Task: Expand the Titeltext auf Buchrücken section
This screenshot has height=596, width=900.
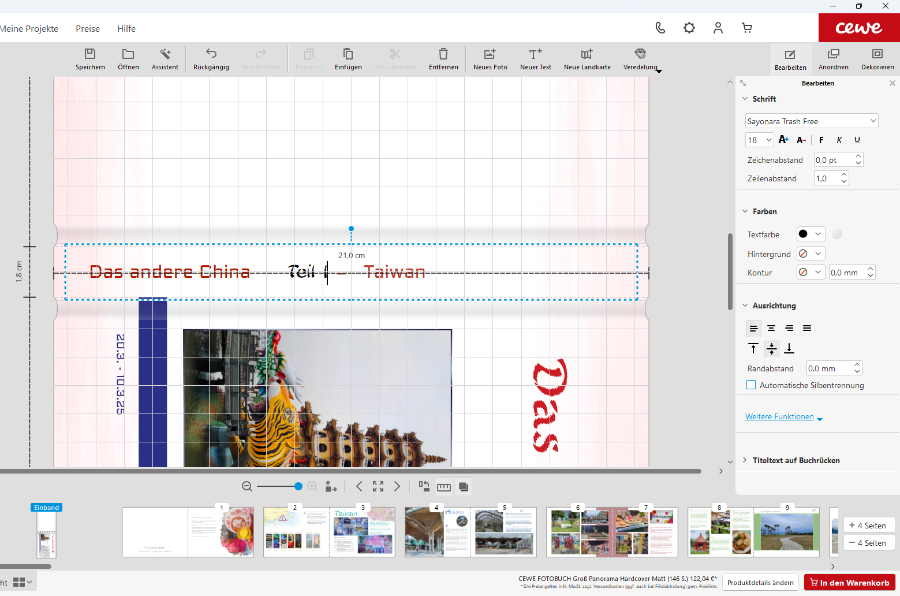Action: (x=796, y=460)
